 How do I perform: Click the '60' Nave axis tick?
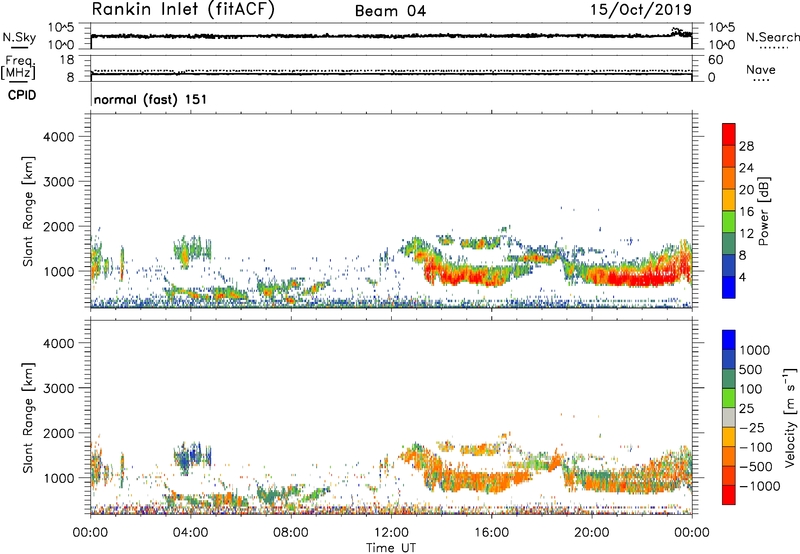tap(715, 60)
